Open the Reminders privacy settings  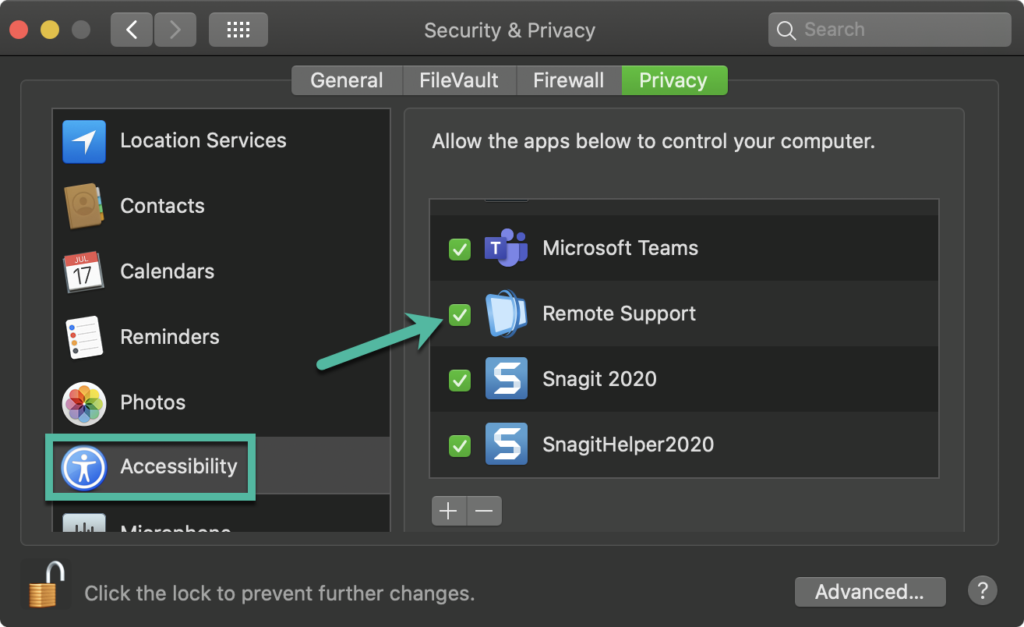[x=169, y=337]
